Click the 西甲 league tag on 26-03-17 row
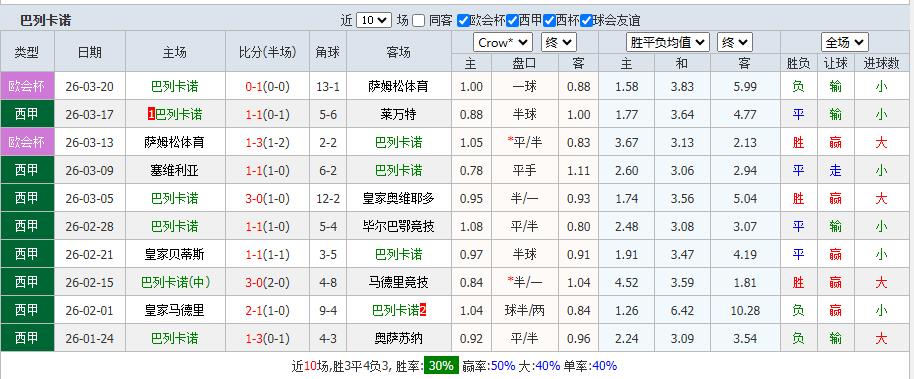The width and height of the screenshot is (914, 379). point(27,114)
